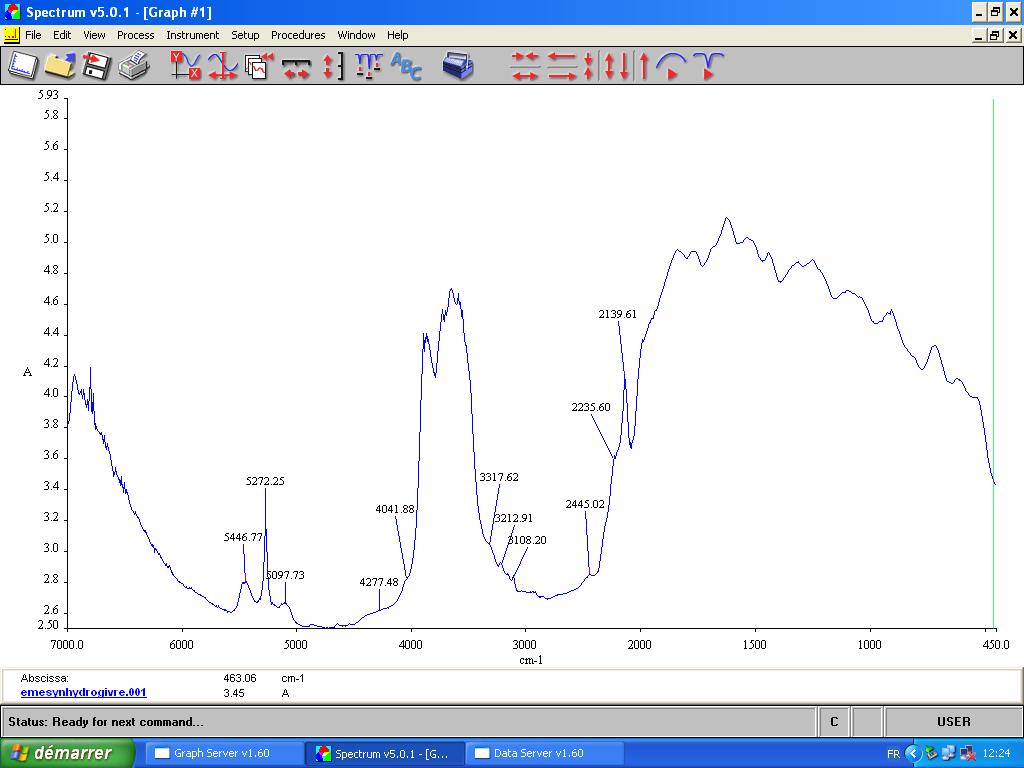Click the peak labeling toolbar icon
The width and height of the screenshot is (1024, 768).
point(368,66)
